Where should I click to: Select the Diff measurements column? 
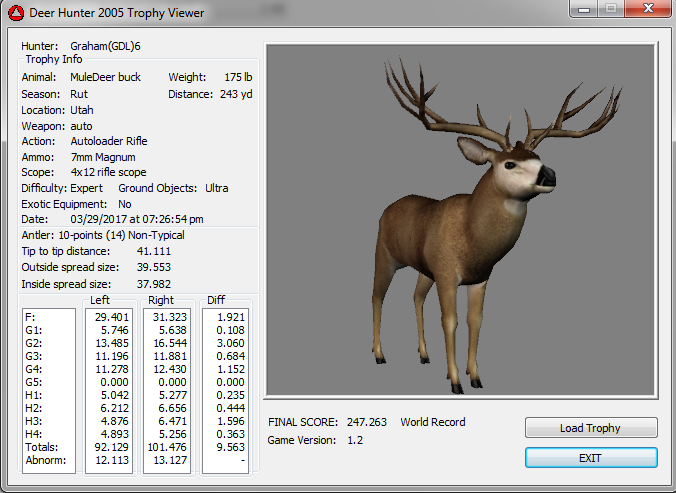point(227,390)
